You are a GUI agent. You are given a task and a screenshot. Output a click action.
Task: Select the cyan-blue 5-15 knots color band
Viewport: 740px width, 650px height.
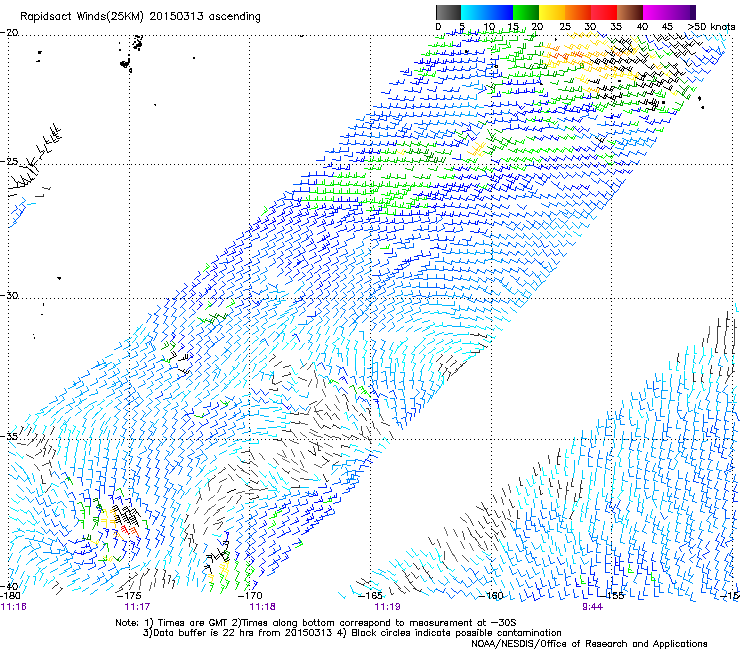point(487,12)
